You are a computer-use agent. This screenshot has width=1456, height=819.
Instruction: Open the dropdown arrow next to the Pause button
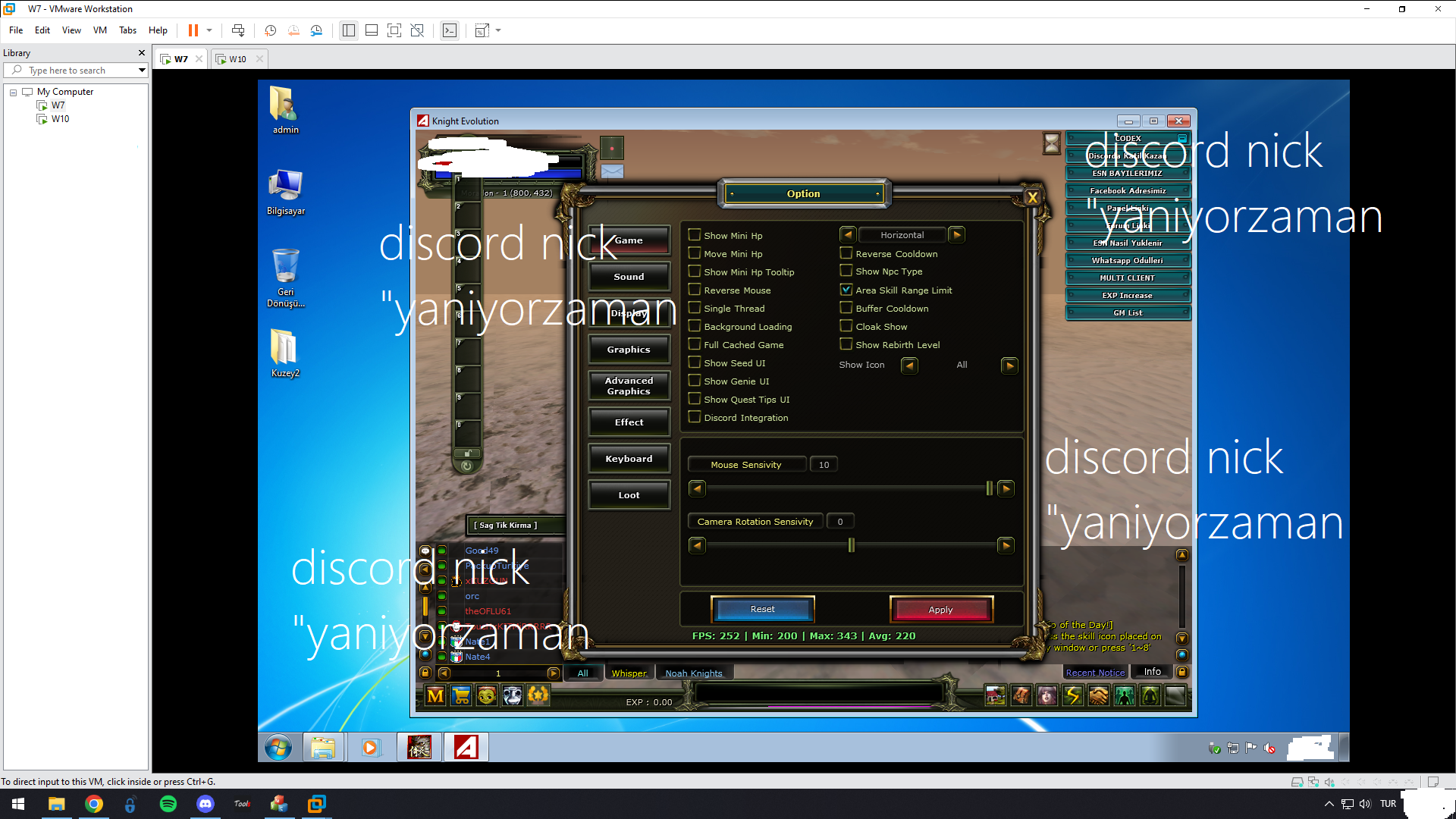point(209,30)
